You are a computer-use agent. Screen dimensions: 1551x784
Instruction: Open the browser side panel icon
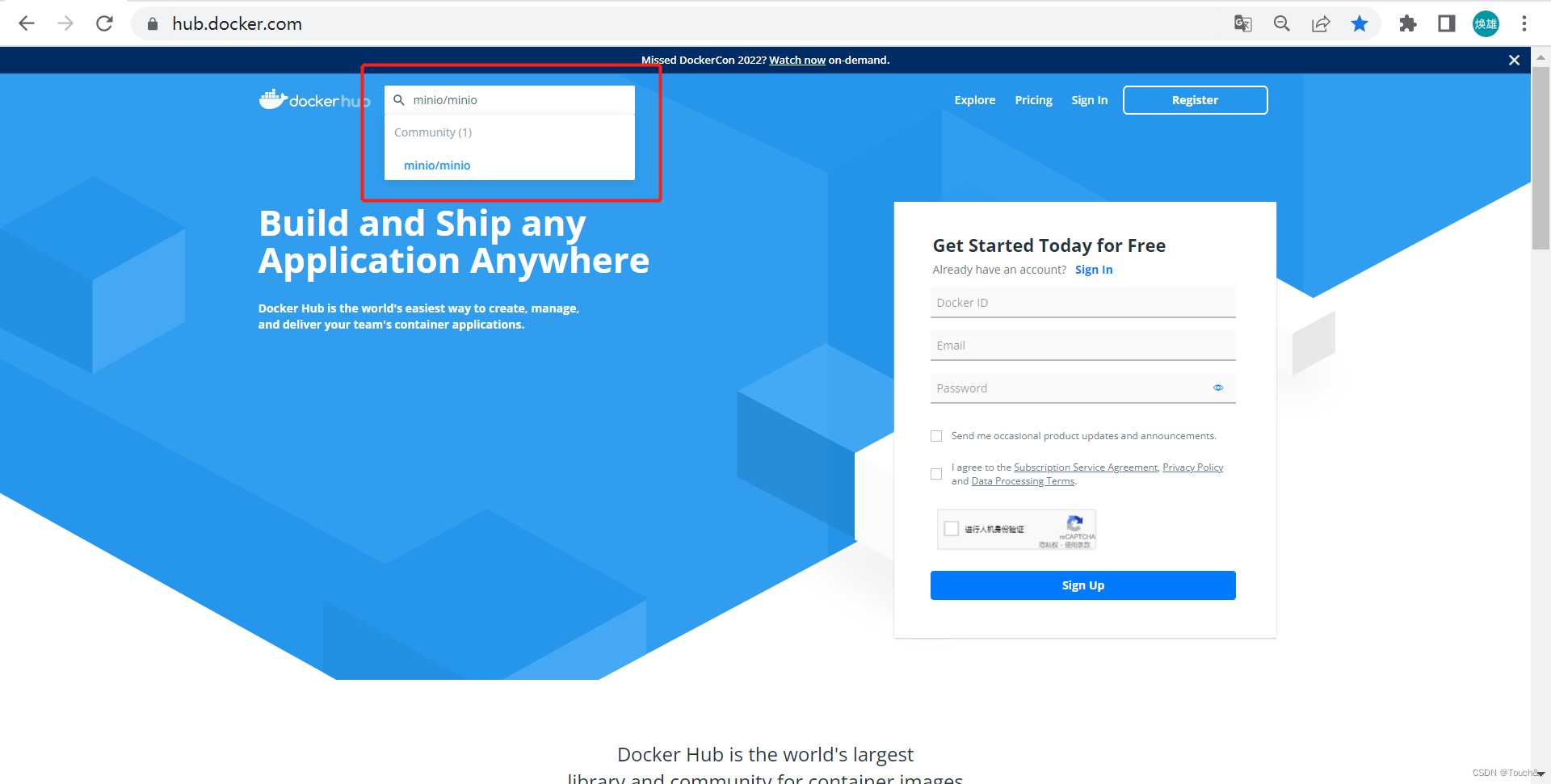[1447, 23]
